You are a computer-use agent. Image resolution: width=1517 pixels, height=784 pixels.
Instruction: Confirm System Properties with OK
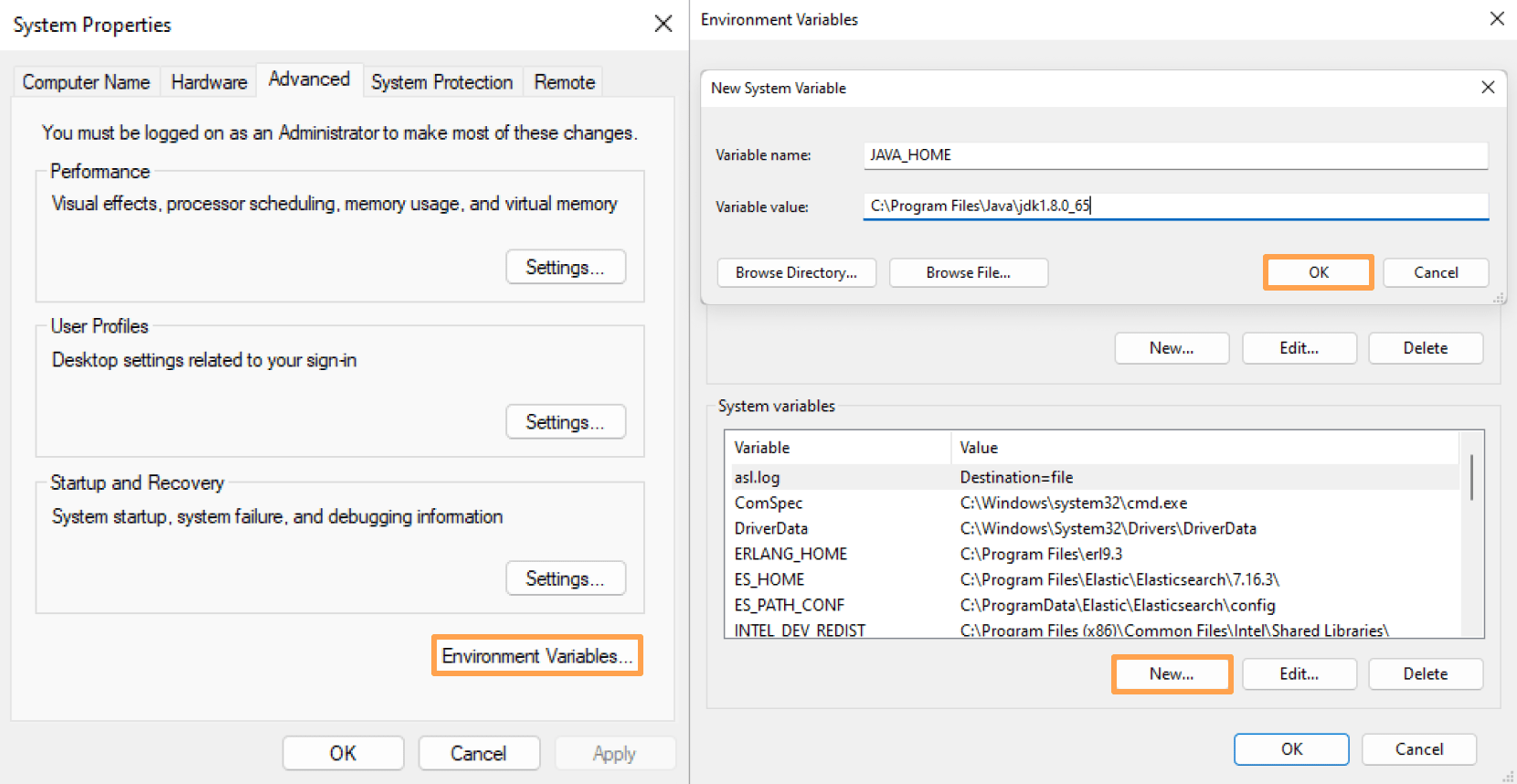click(344, 753)
